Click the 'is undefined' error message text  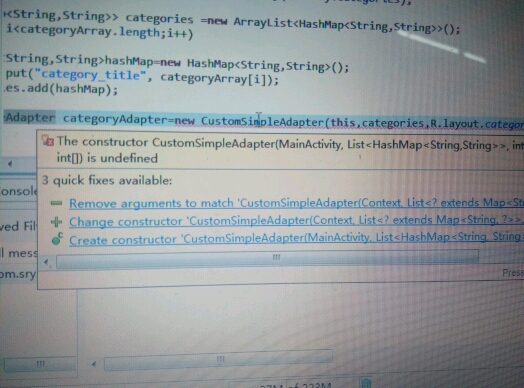[x=122, y=158]
